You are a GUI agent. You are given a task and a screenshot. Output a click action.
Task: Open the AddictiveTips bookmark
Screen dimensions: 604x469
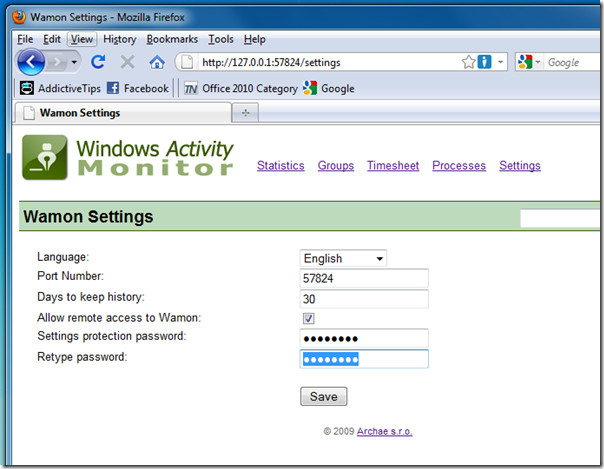[x=60, y=88]
